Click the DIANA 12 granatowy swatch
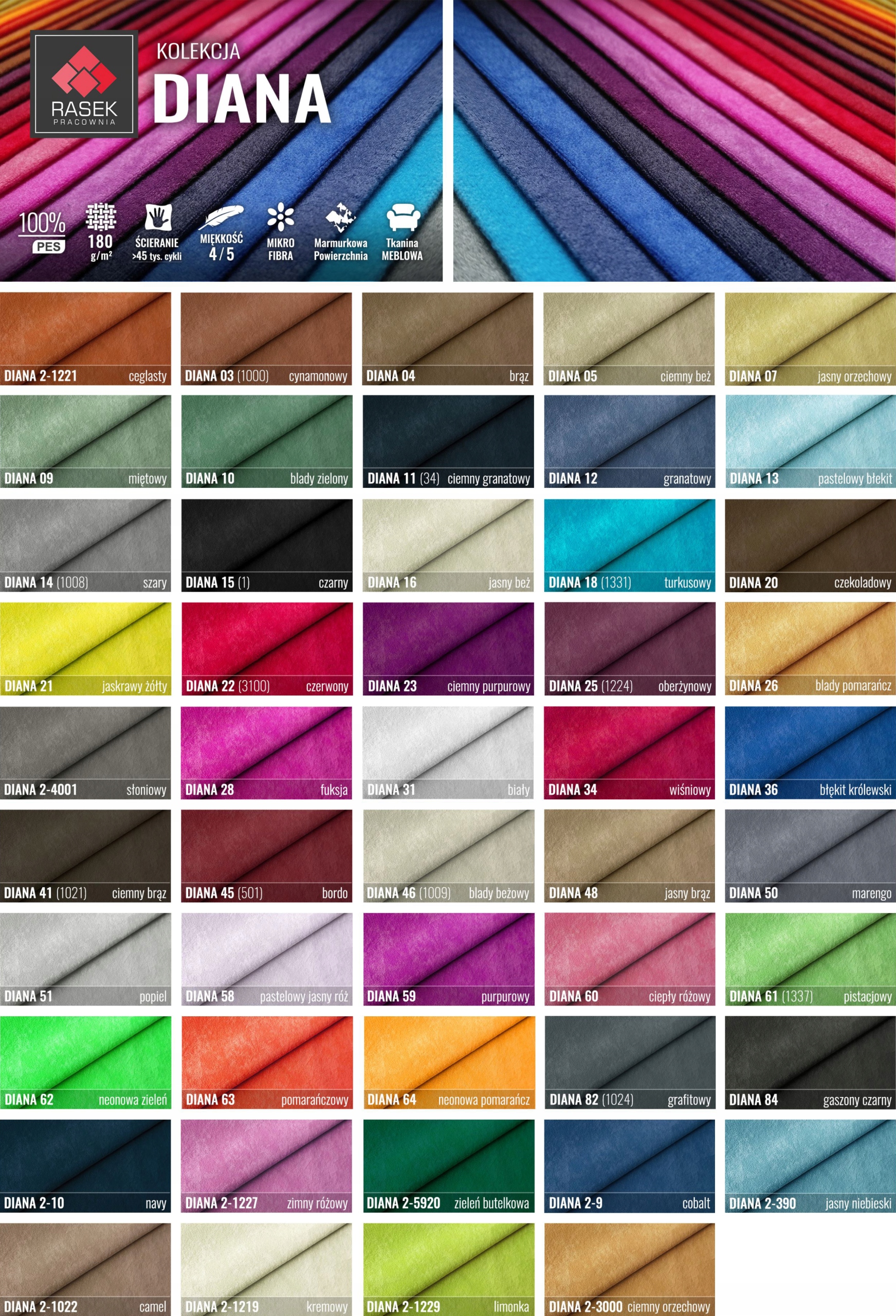Screen dimensions: 896x1316 click(630, 442)
